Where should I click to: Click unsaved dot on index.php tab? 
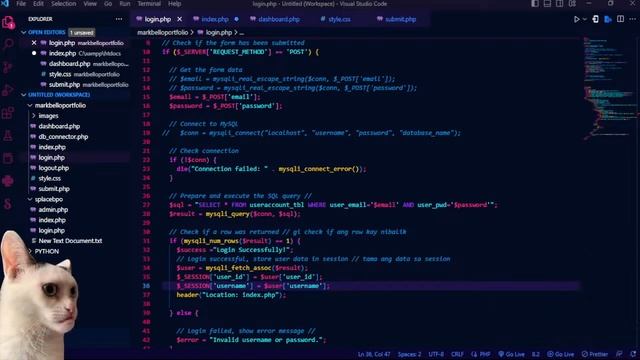pyautogui.click(x=236, y=19)
